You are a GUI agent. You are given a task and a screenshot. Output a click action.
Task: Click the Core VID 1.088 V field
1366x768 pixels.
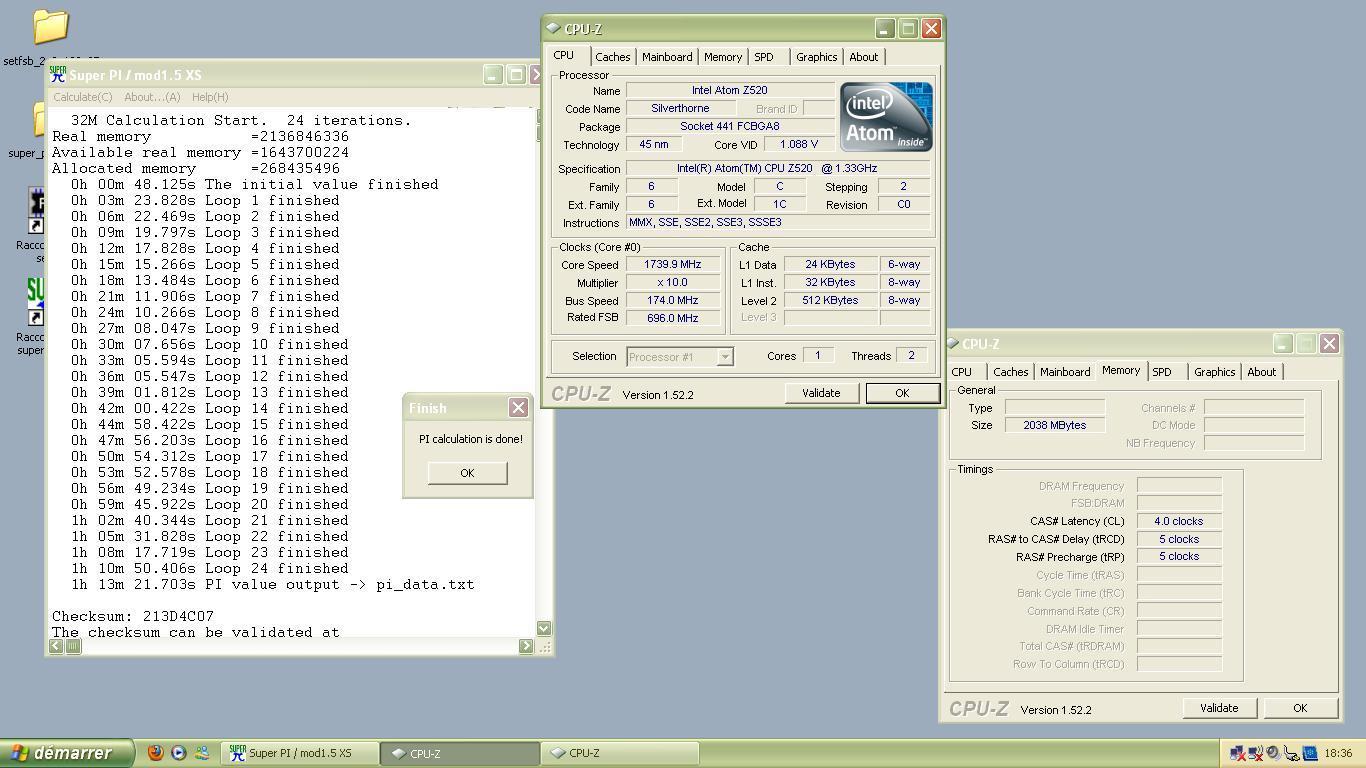pyautogui.click(x=799, y=144)
